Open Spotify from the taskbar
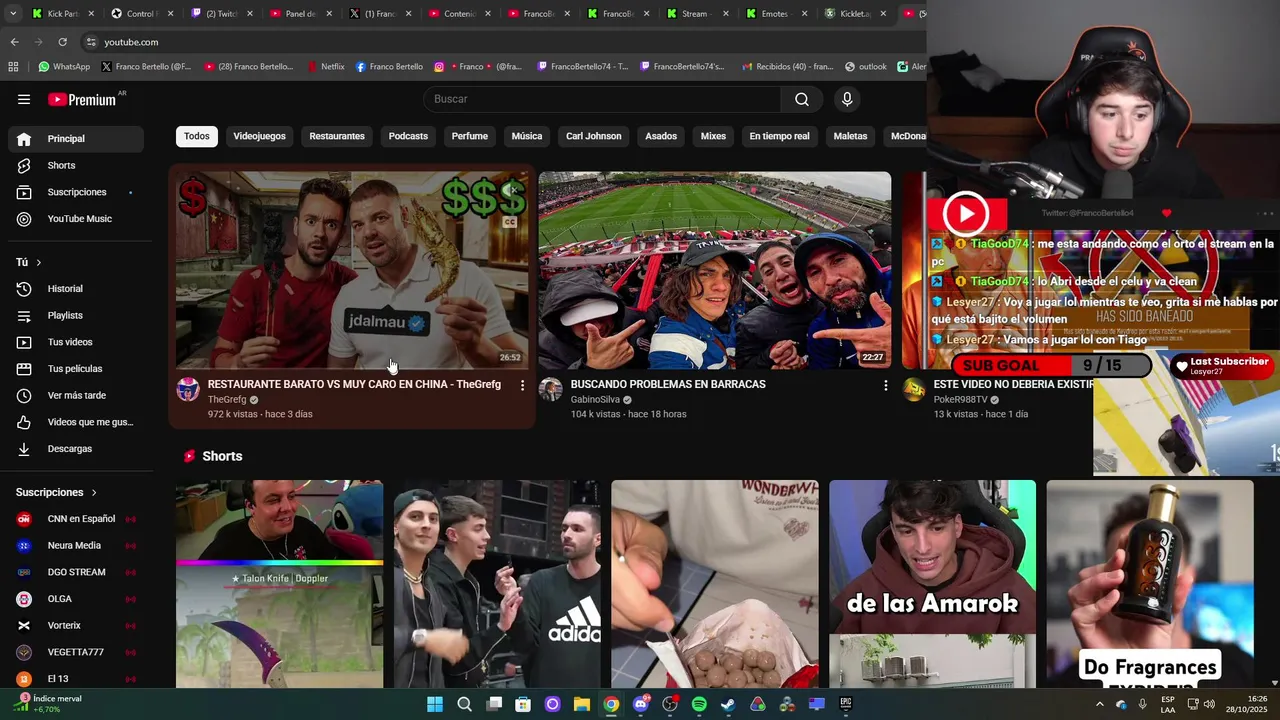 click(699, 704)
